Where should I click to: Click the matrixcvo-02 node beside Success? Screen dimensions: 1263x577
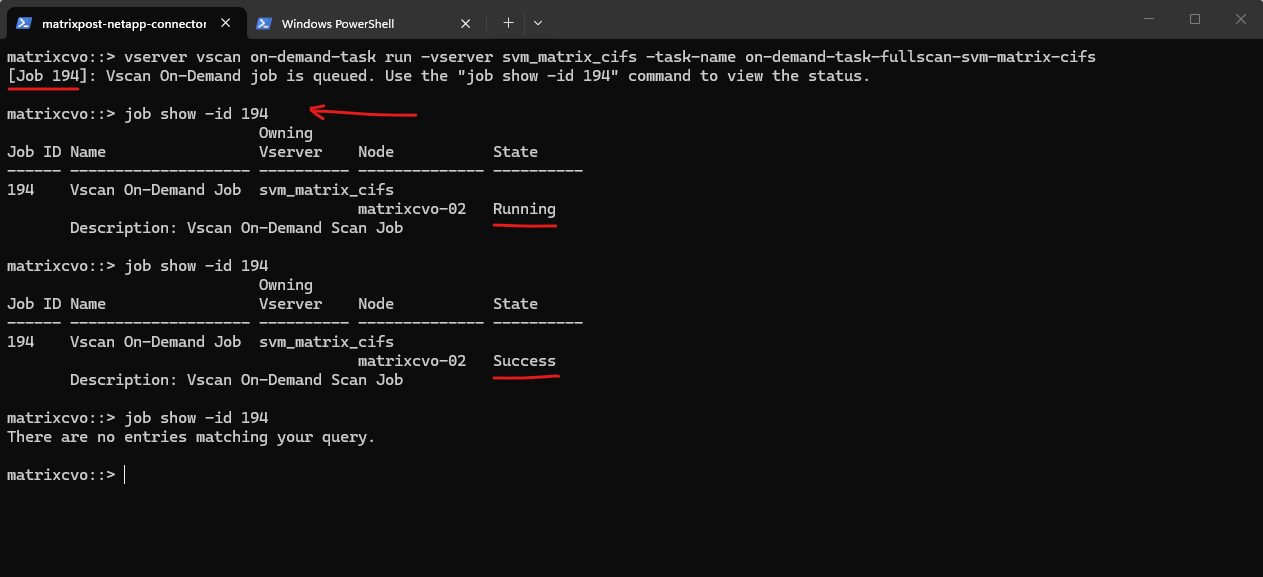click(412, 361)
